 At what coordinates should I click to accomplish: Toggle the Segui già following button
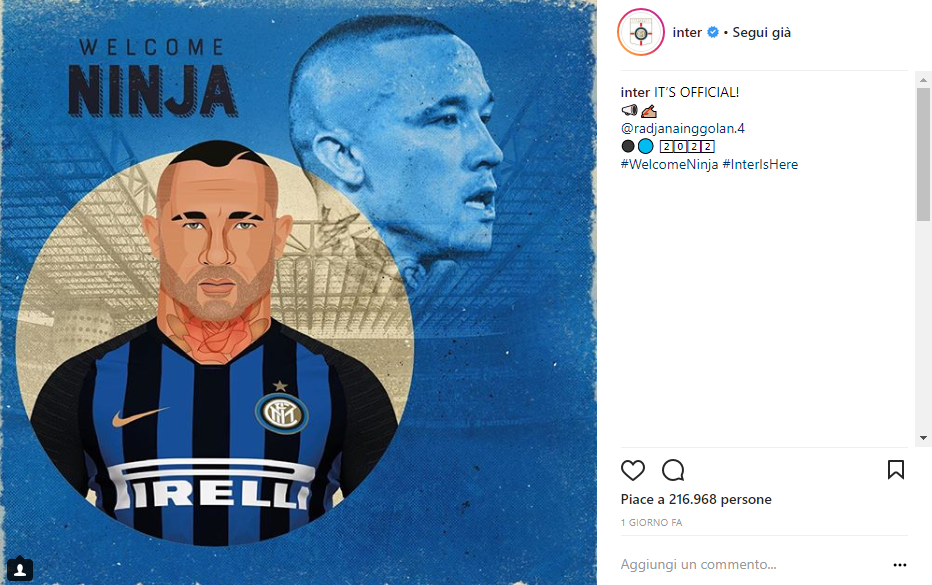click(761, 33)
